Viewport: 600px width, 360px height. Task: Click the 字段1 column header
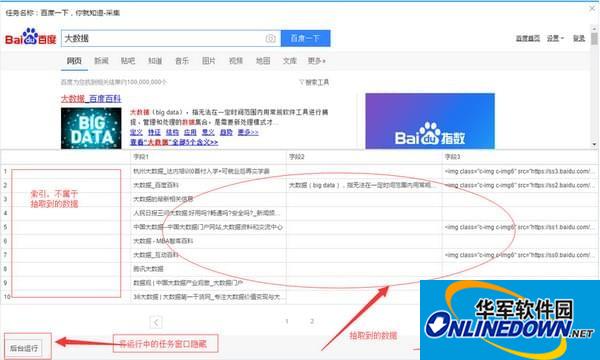click(209, 157)
